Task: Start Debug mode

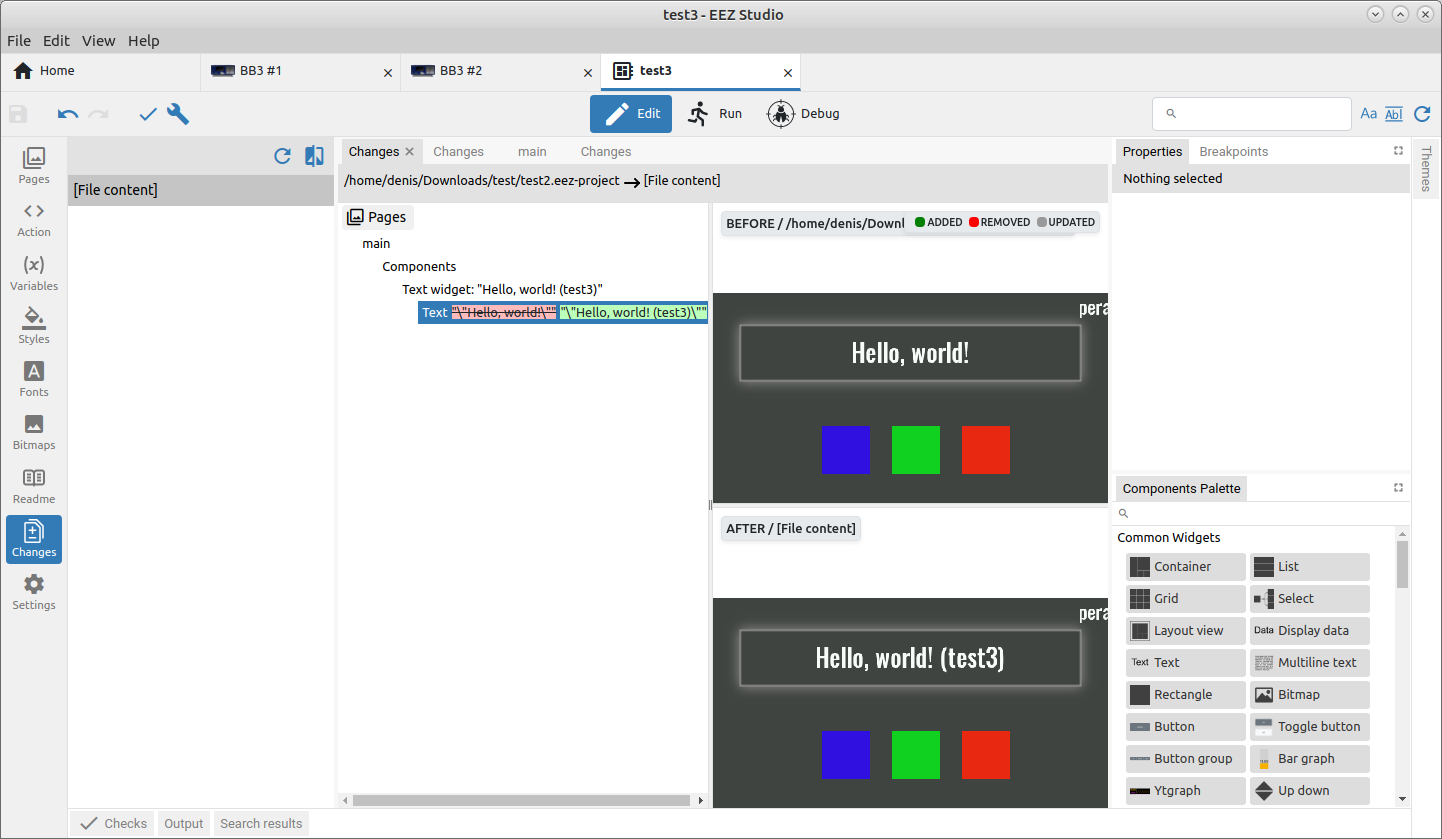Action: 803,114
